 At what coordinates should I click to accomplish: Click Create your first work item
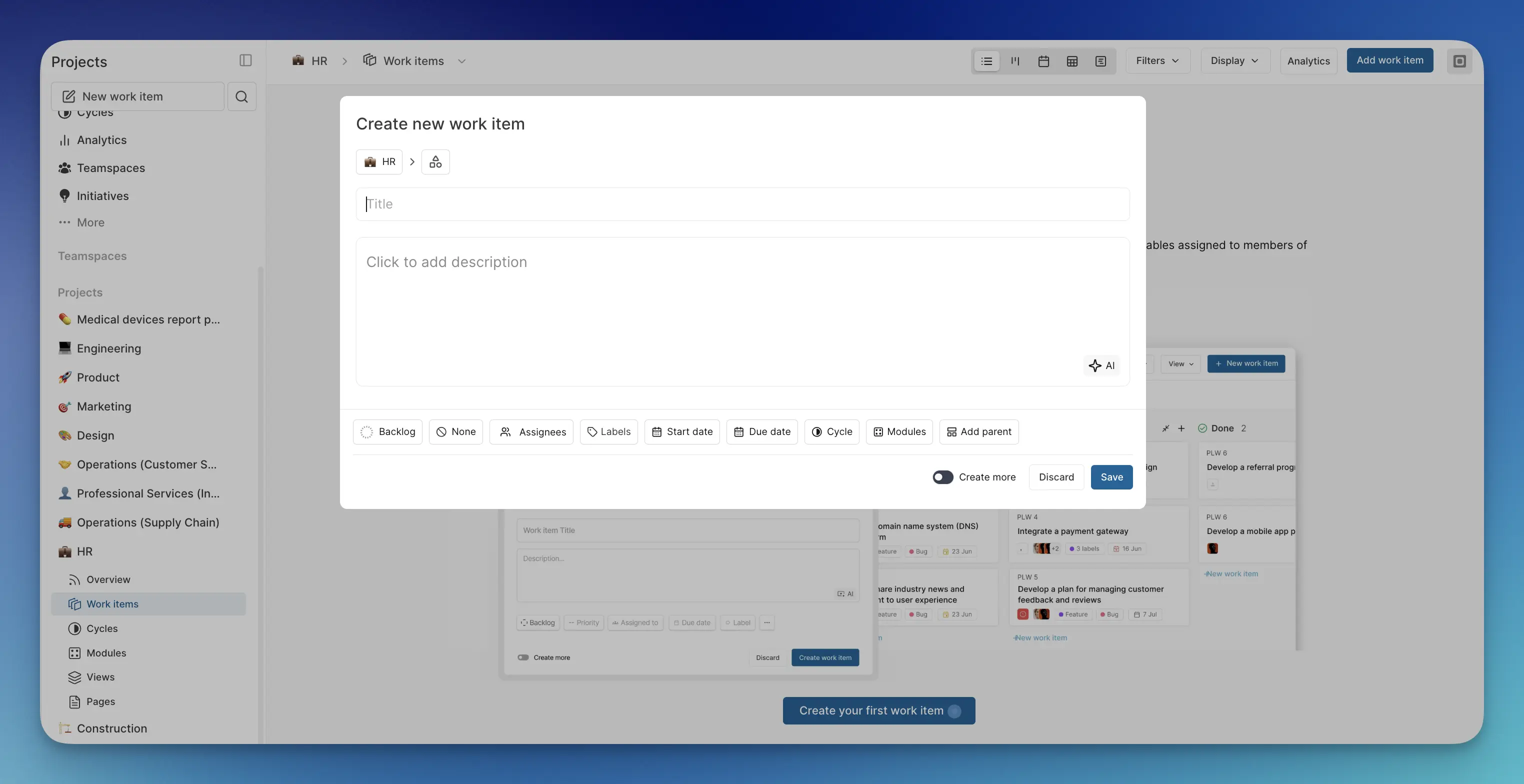pyautogui.click(x=878, y=710)
